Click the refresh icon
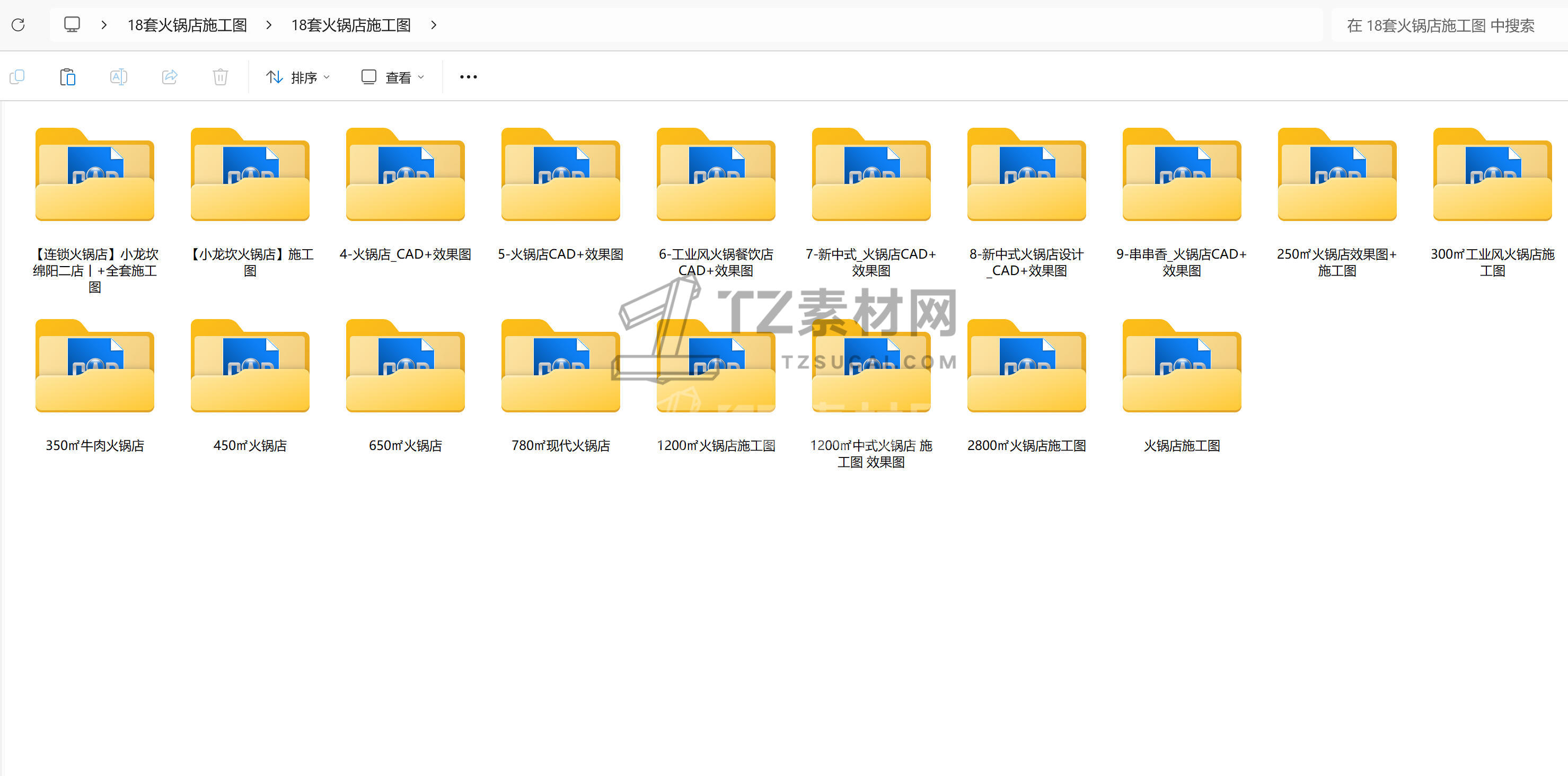Image resolution: width=1568 pixels, height=776 pixels. pos(18,25)
